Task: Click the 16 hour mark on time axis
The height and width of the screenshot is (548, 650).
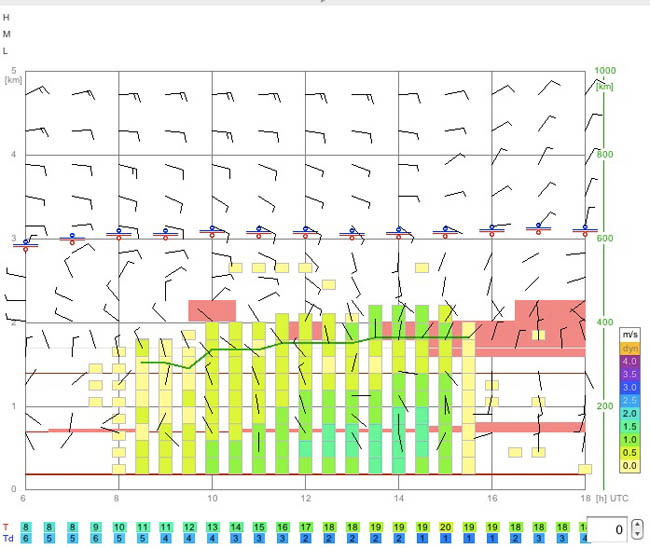Action: (x=492, y=498)
